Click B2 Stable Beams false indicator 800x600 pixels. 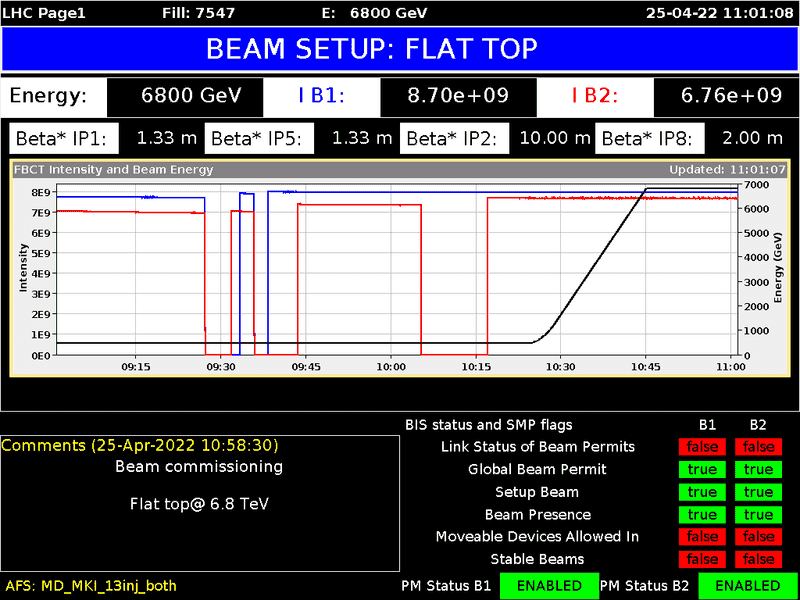(x=758, y=559)
